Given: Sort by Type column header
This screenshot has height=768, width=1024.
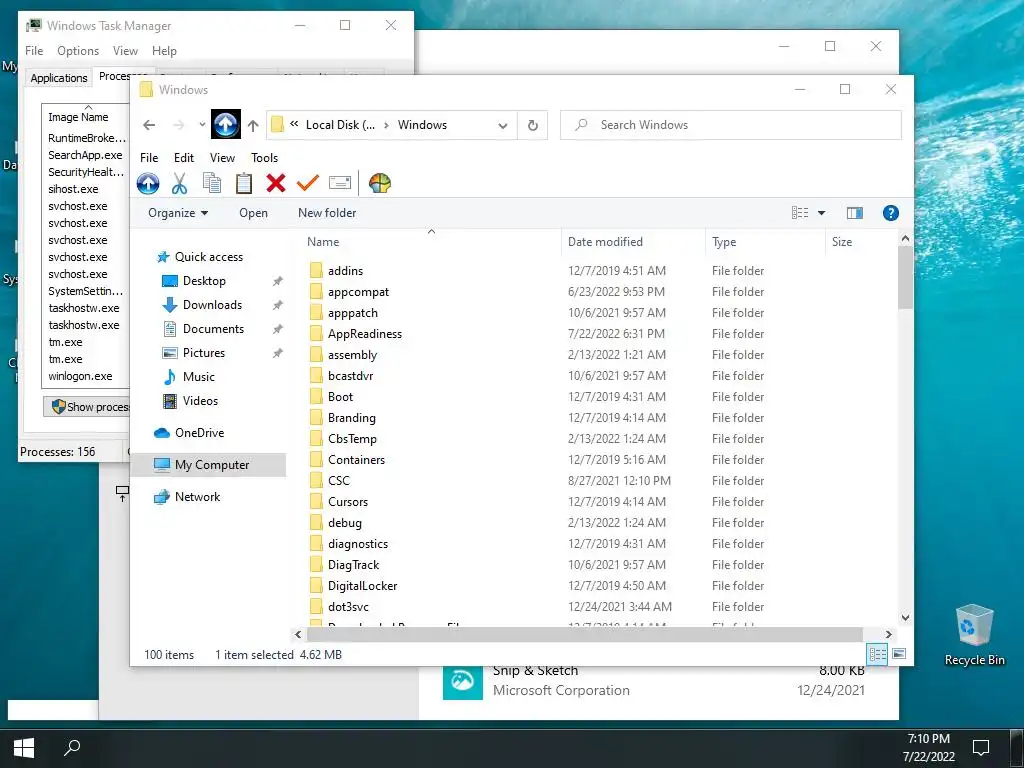Looking at the screenshot, I should tap(765, 242).
